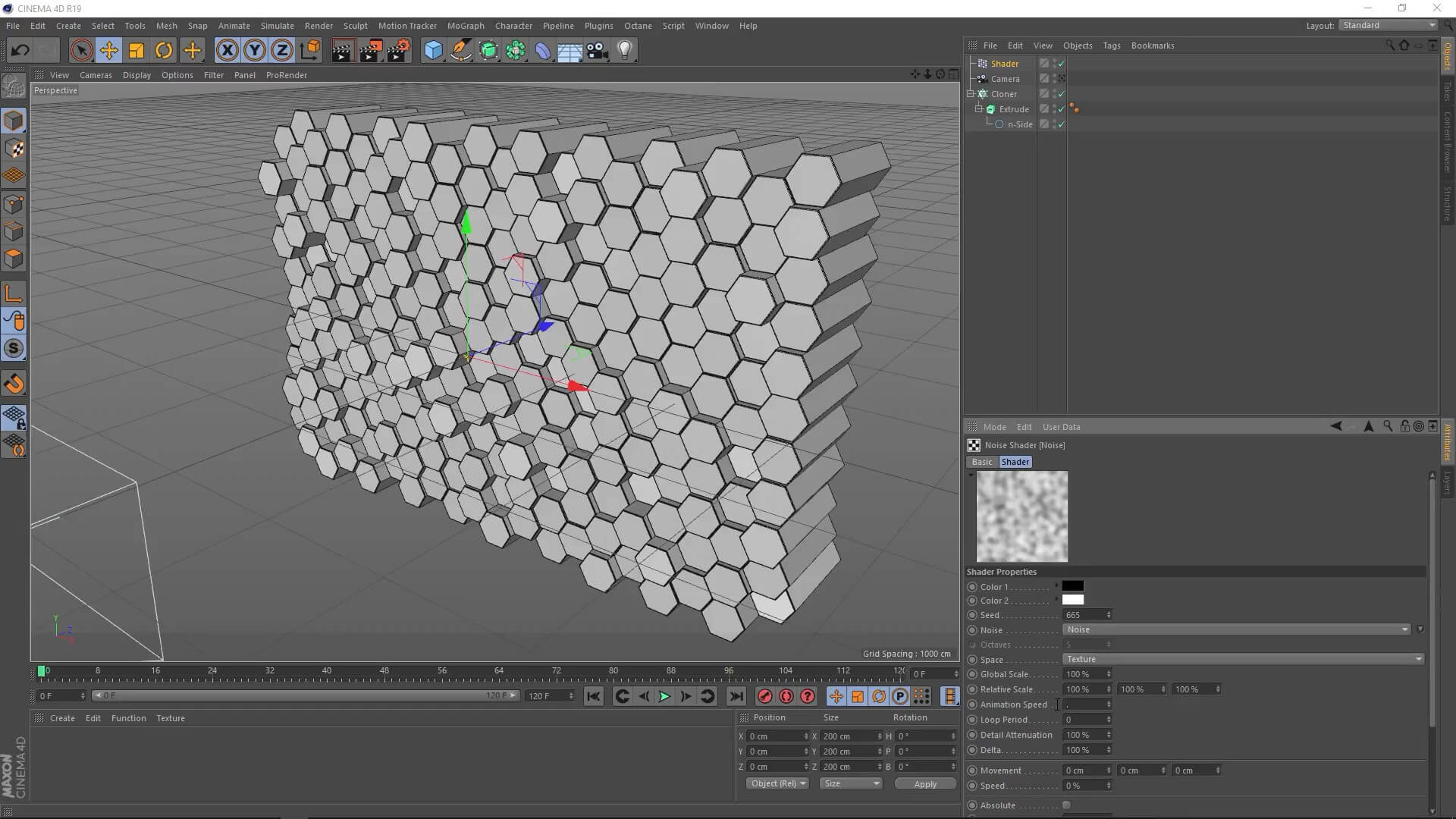This screenshot has height=819, width=1456.
Task: Click the Record Active Objects button
Action: click(x=764, y=696)
